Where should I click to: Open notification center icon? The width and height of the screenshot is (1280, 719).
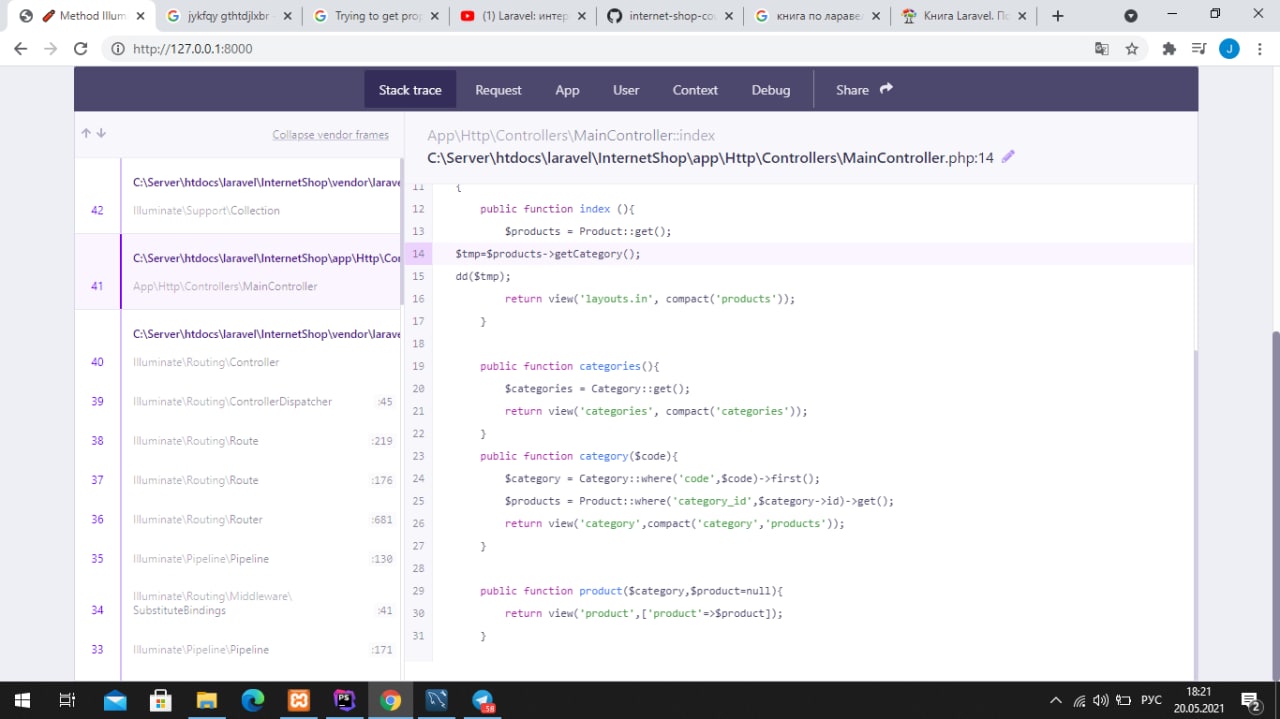1251,700
